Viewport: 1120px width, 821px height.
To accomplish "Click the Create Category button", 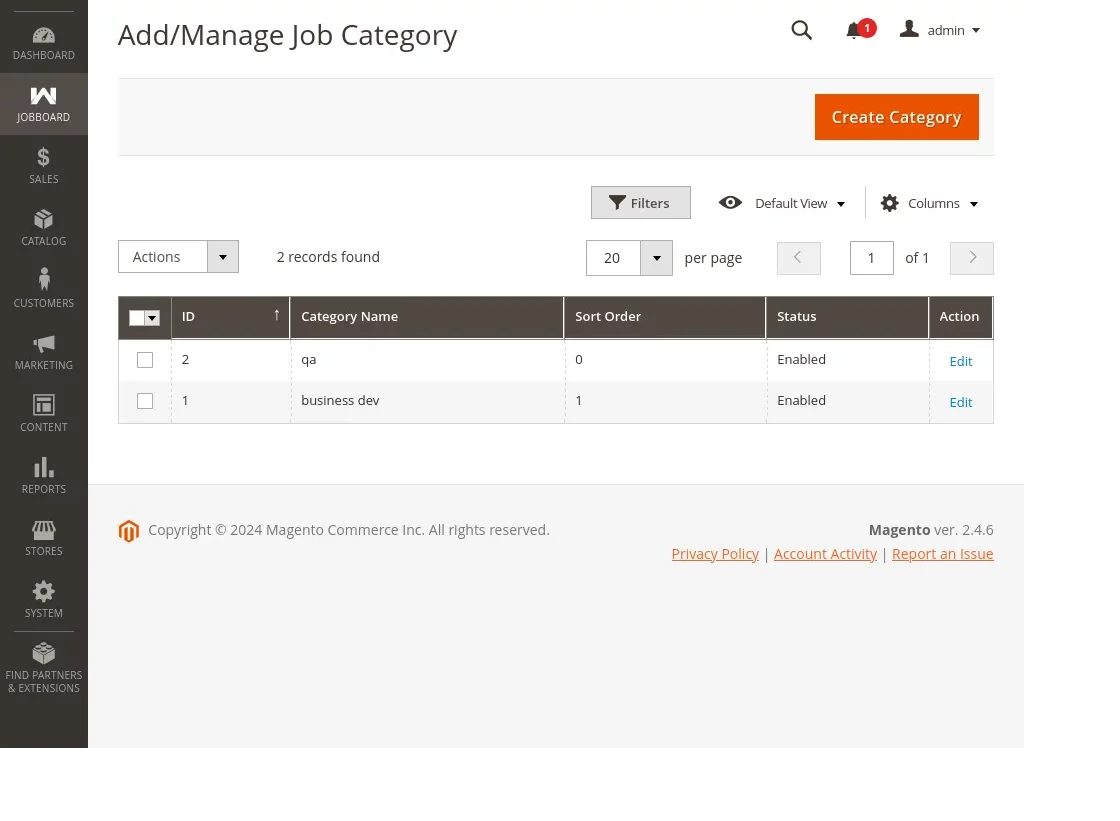I will [x=896, y=117].
